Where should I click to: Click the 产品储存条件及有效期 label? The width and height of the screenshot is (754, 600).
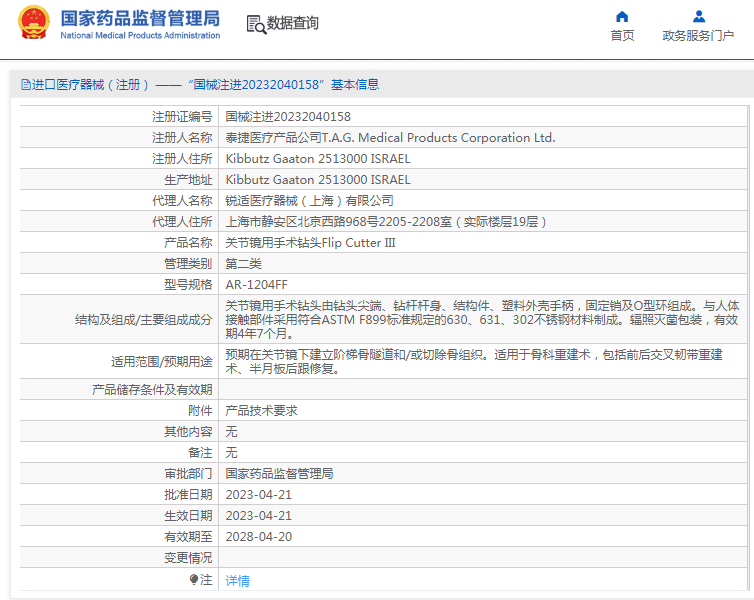point(152,389)
